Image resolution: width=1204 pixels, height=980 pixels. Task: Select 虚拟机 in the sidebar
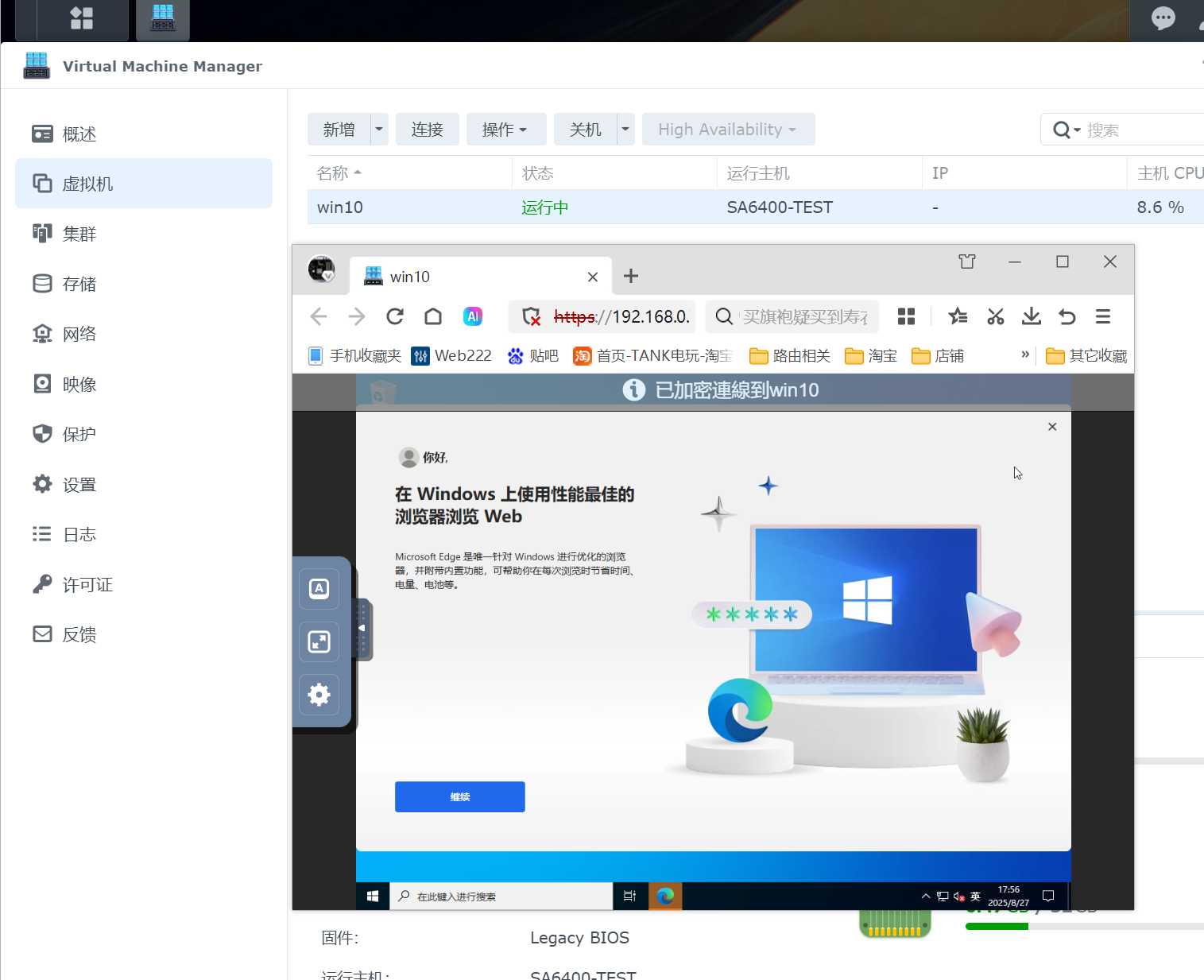pyautogui.click(x=144, y=184)
